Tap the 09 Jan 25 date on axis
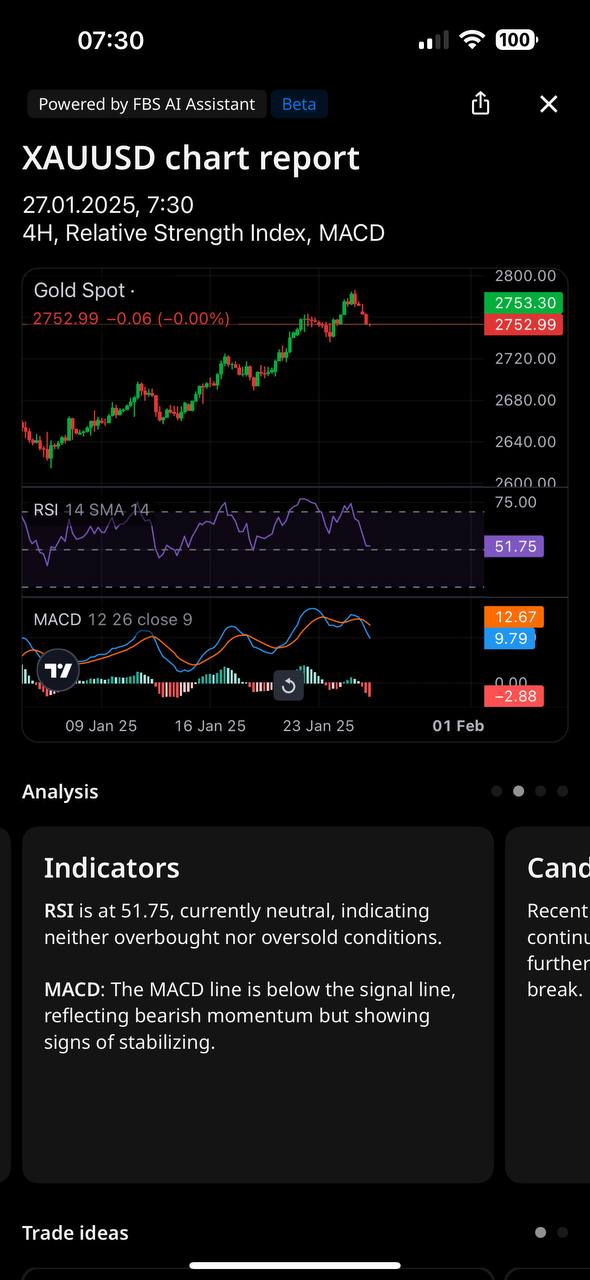The height and width of the screenshot is (1280, 590). pos(101,726)
